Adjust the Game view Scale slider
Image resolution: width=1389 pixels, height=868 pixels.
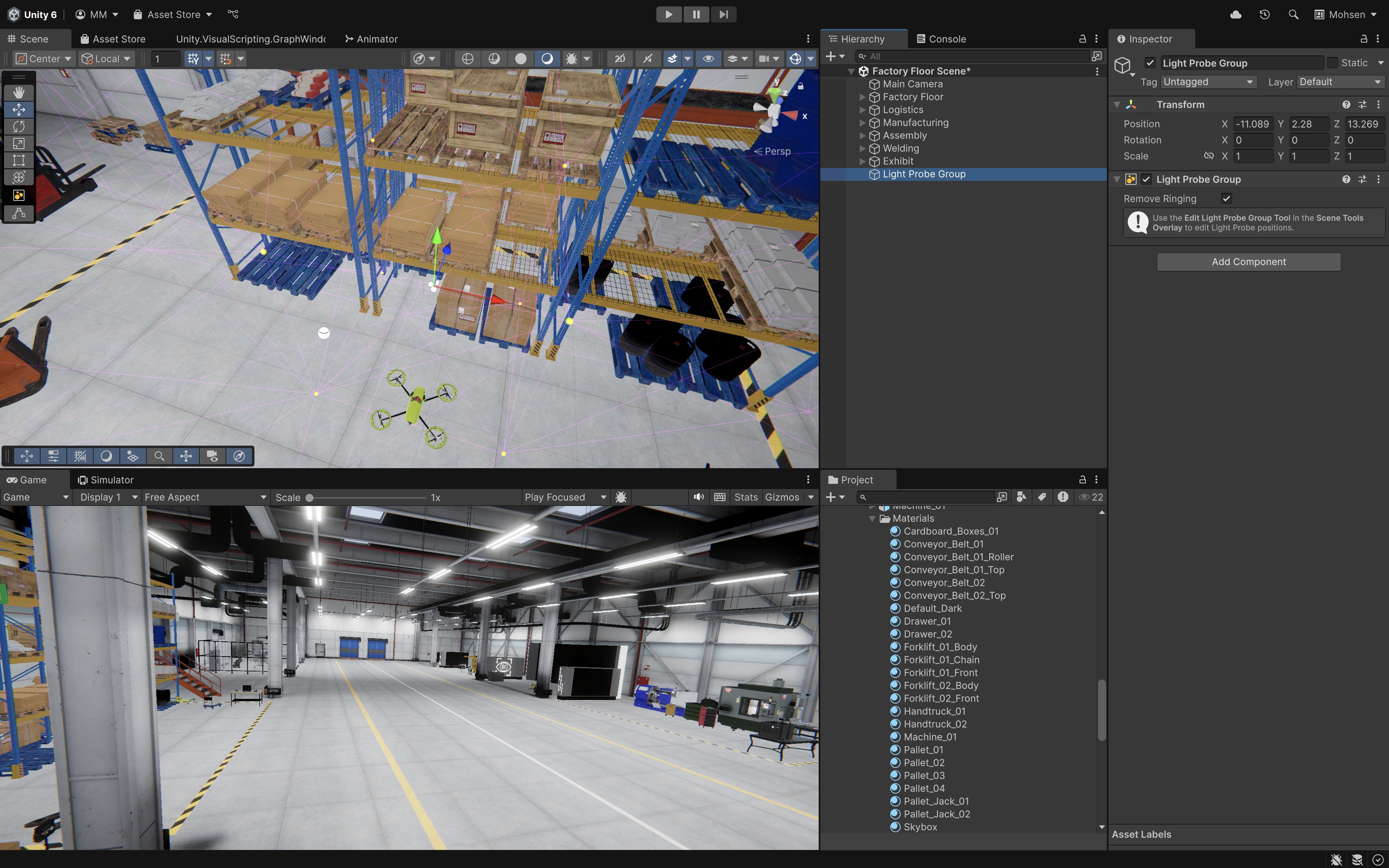(310, 498)
